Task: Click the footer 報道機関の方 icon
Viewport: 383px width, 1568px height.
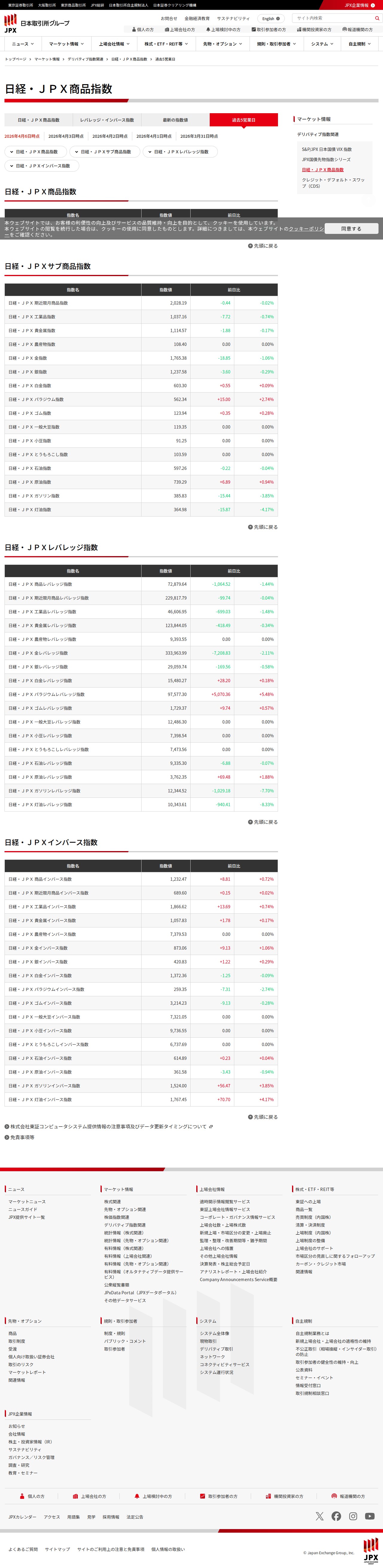Action: click(334, 1496)
